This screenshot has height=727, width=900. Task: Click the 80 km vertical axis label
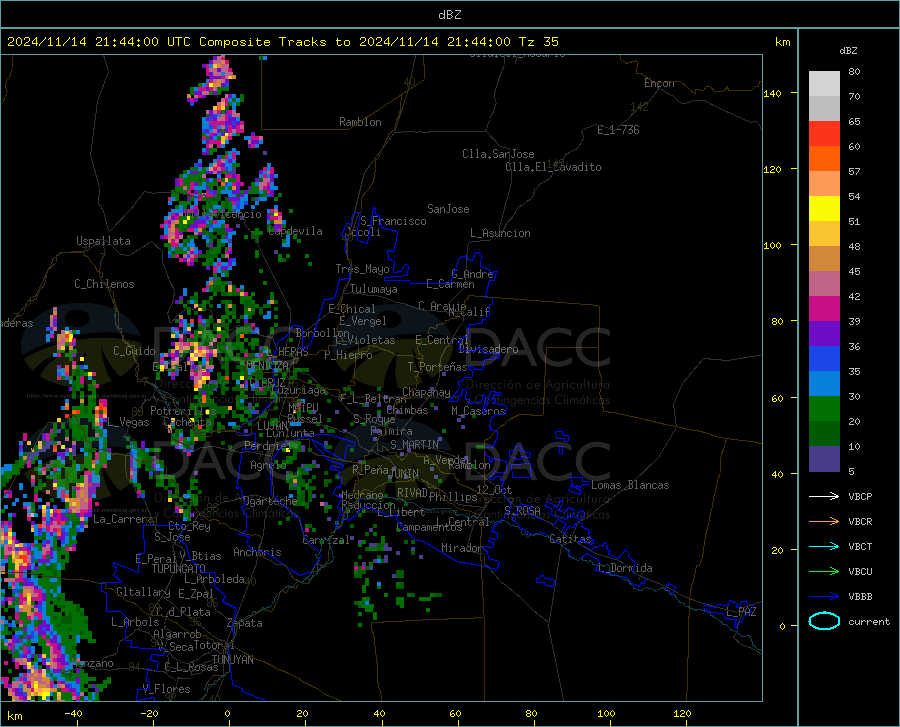coord(777,321)
